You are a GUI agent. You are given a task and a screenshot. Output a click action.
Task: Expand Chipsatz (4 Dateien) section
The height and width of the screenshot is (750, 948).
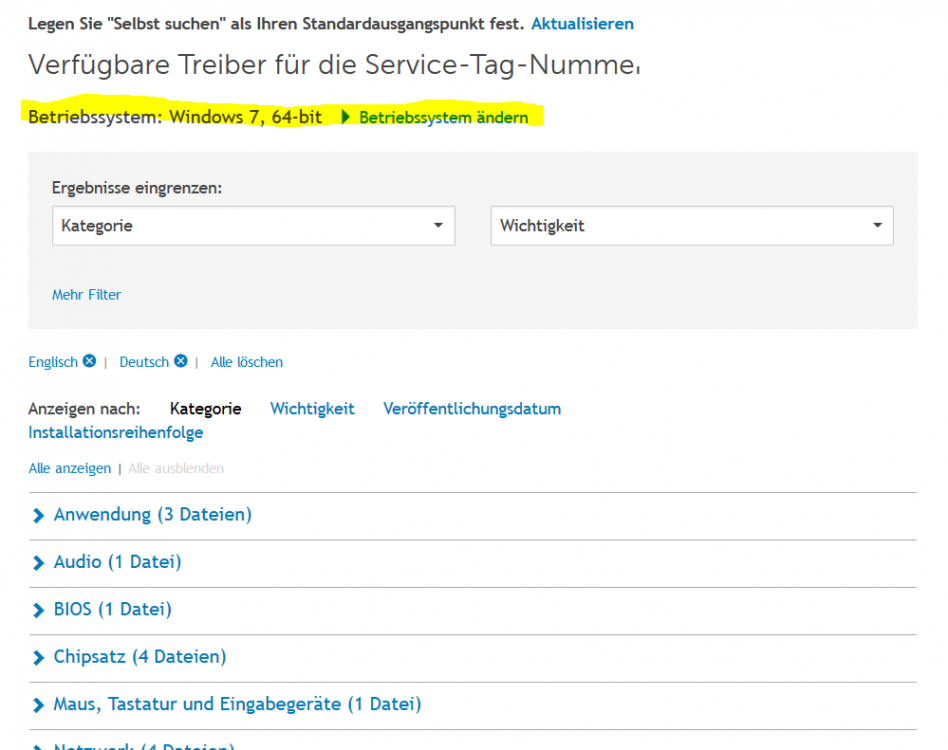pyautogui.click(x=140, y=657)
